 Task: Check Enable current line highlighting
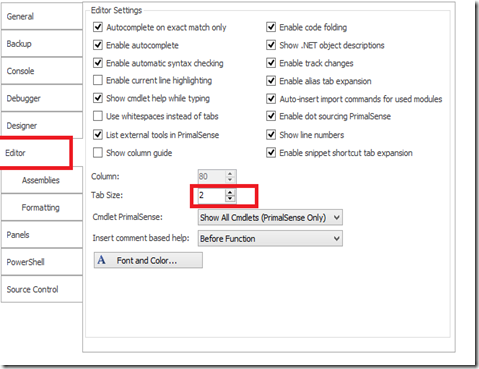point(98,80)
